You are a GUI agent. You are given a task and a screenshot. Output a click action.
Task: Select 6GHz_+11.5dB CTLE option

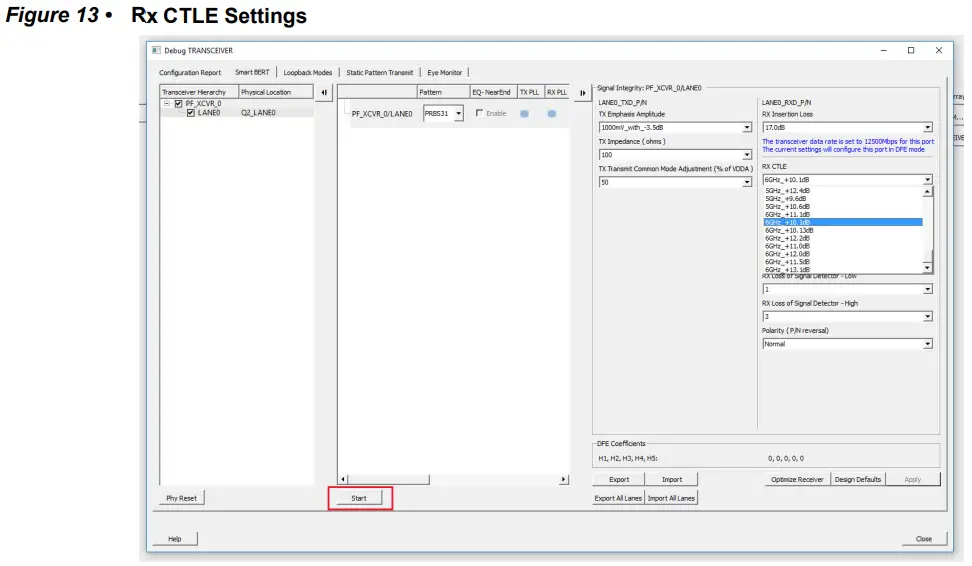point(843,262)
